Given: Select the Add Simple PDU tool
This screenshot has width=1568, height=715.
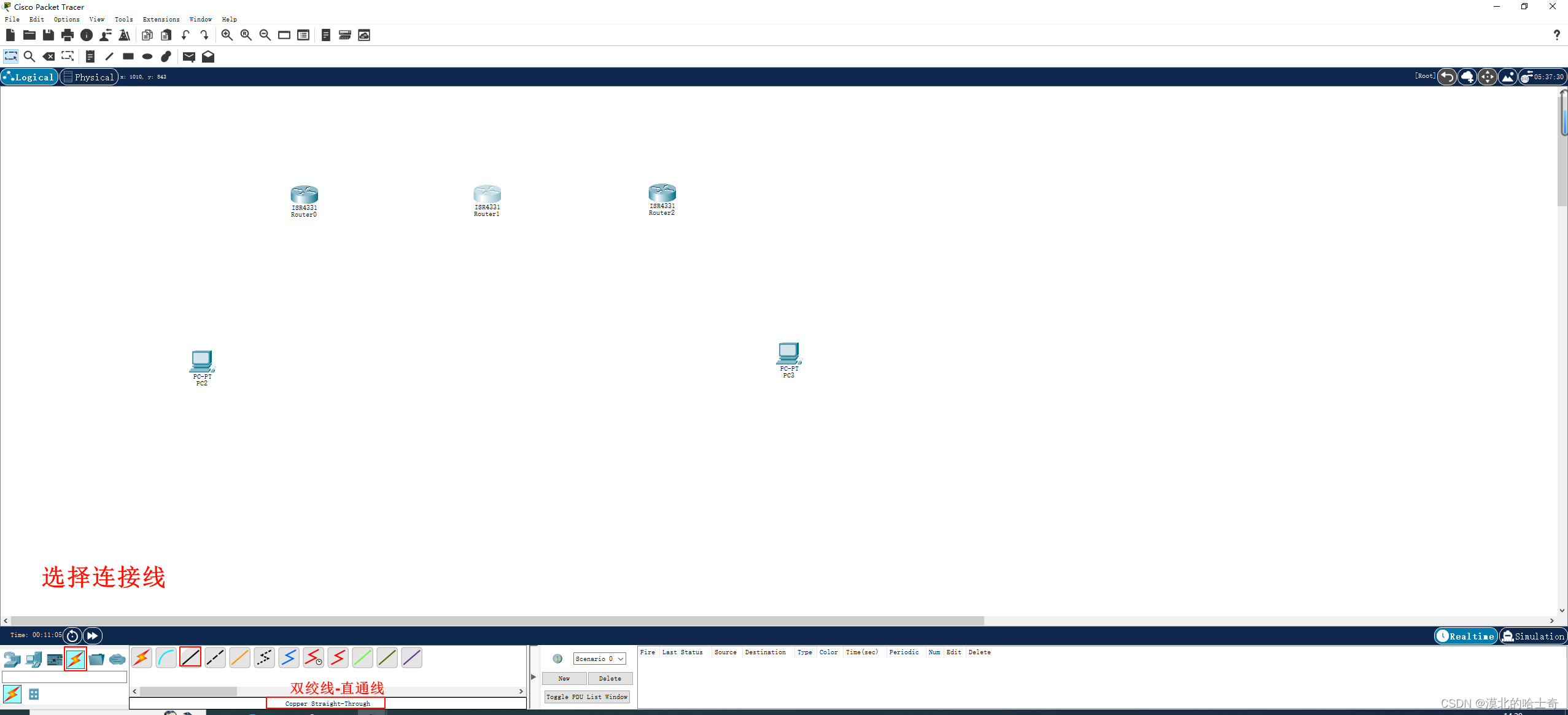Looking at the screenshot, I should [189, 56].
